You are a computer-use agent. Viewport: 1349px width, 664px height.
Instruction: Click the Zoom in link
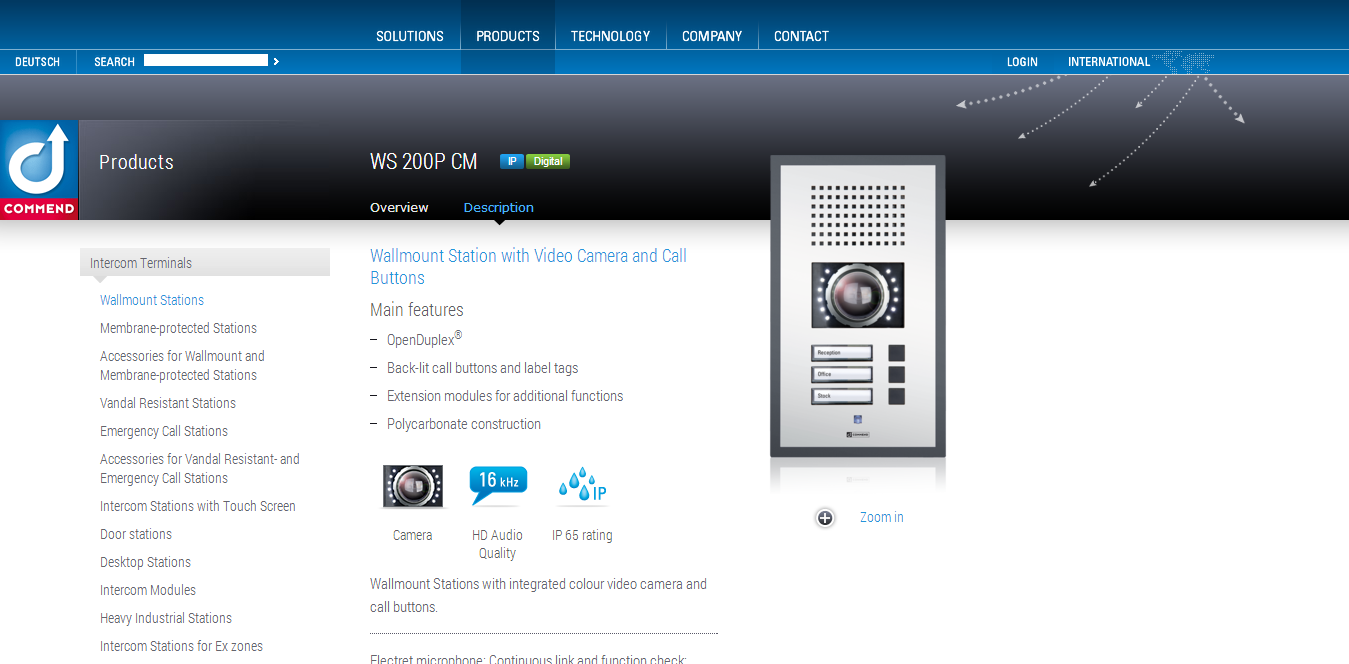point(881,517)
